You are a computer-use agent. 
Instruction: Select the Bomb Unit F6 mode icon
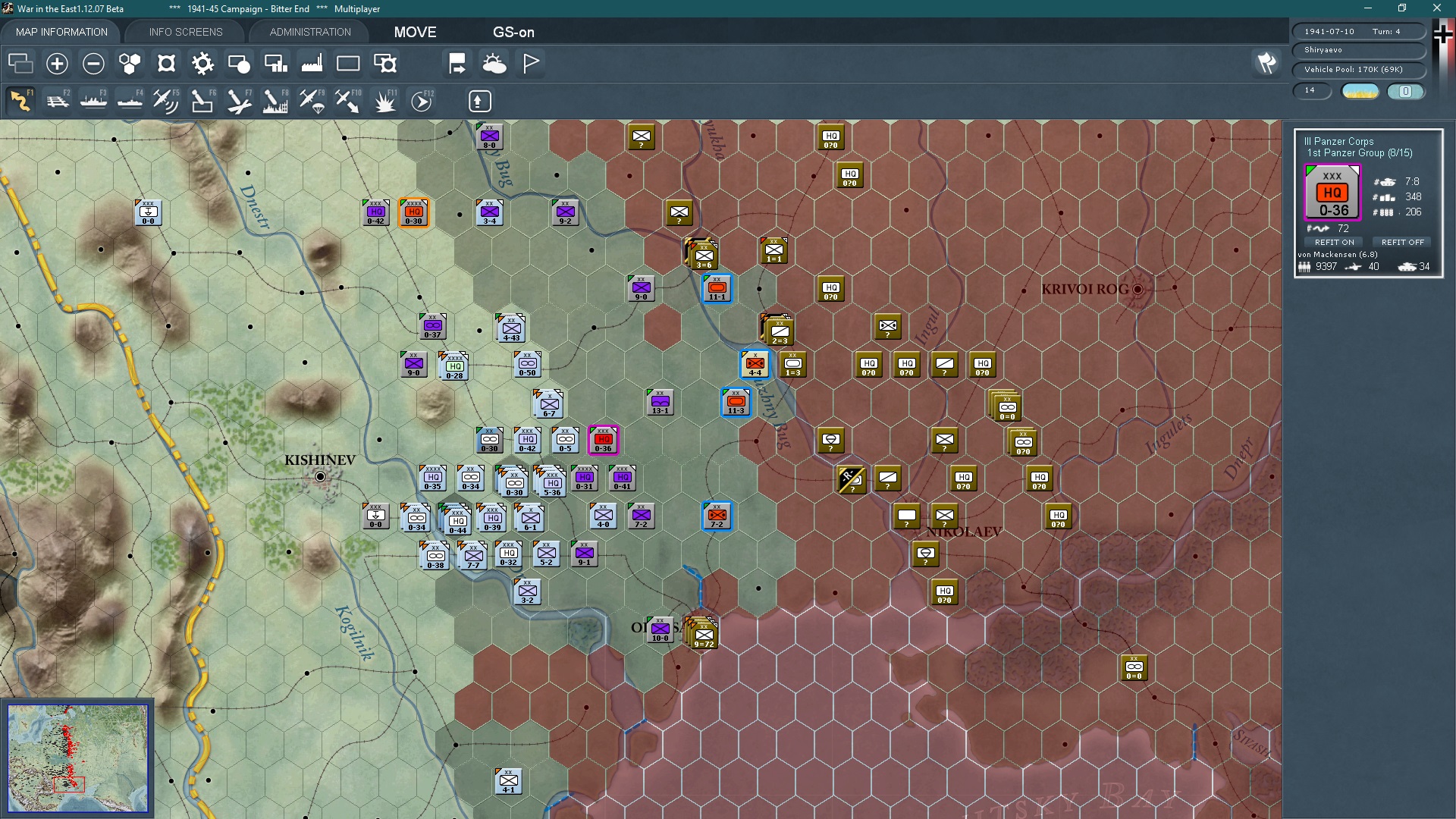point(202,101)
